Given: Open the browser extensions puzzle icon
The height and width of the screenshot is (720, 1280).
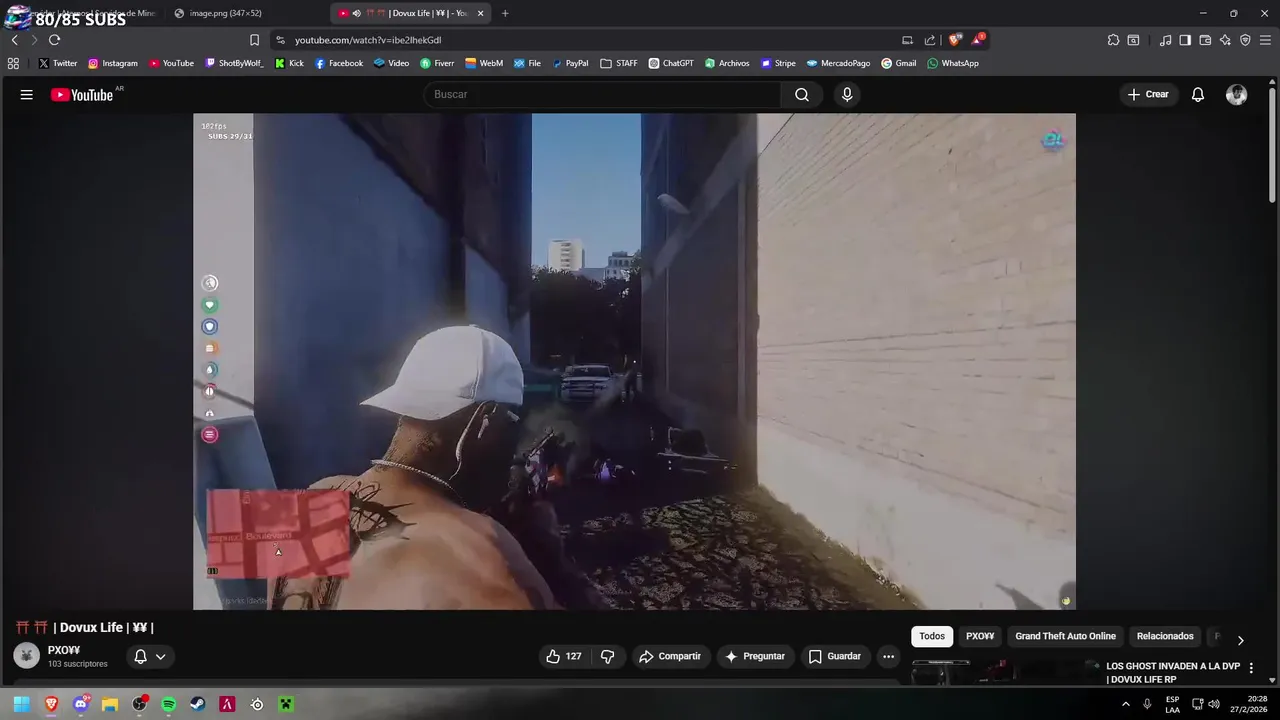Looking at the screenshot, I should pos(1113,40).
